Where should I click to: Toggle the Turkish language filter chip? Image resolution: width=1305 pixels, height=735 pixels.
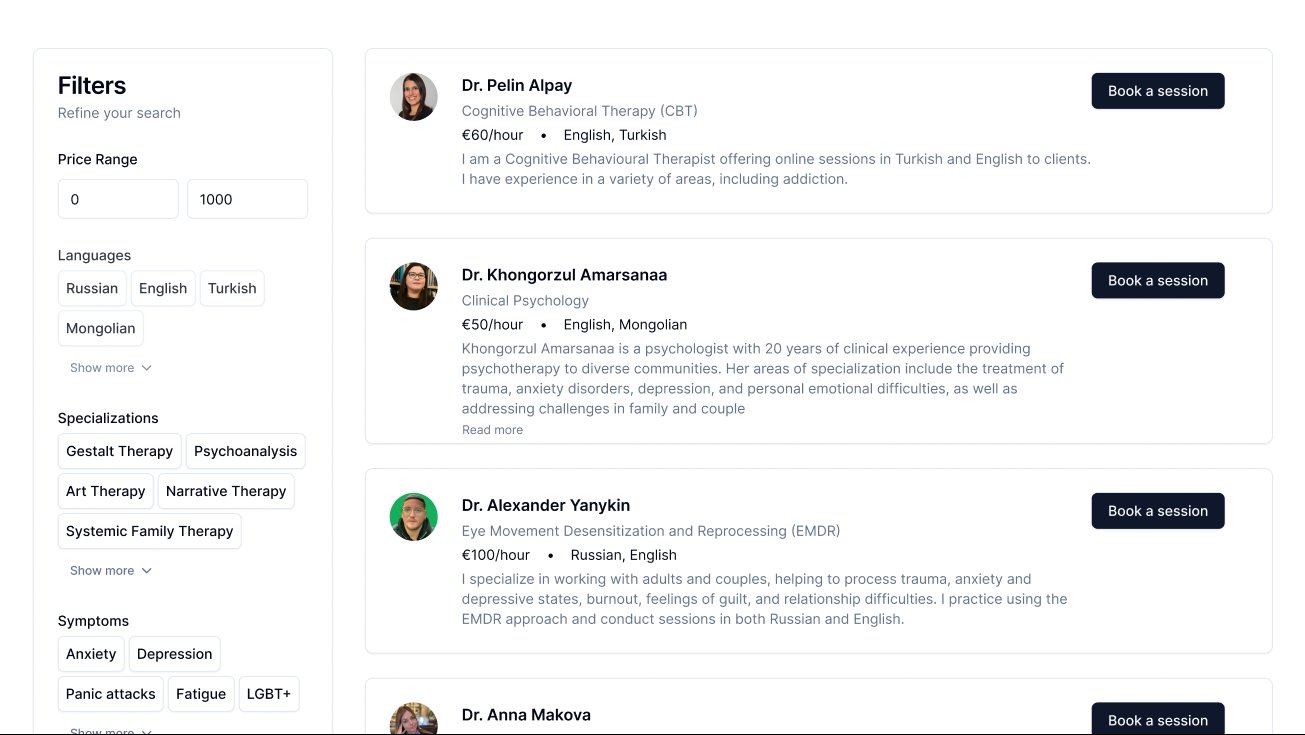click(232, 288)
